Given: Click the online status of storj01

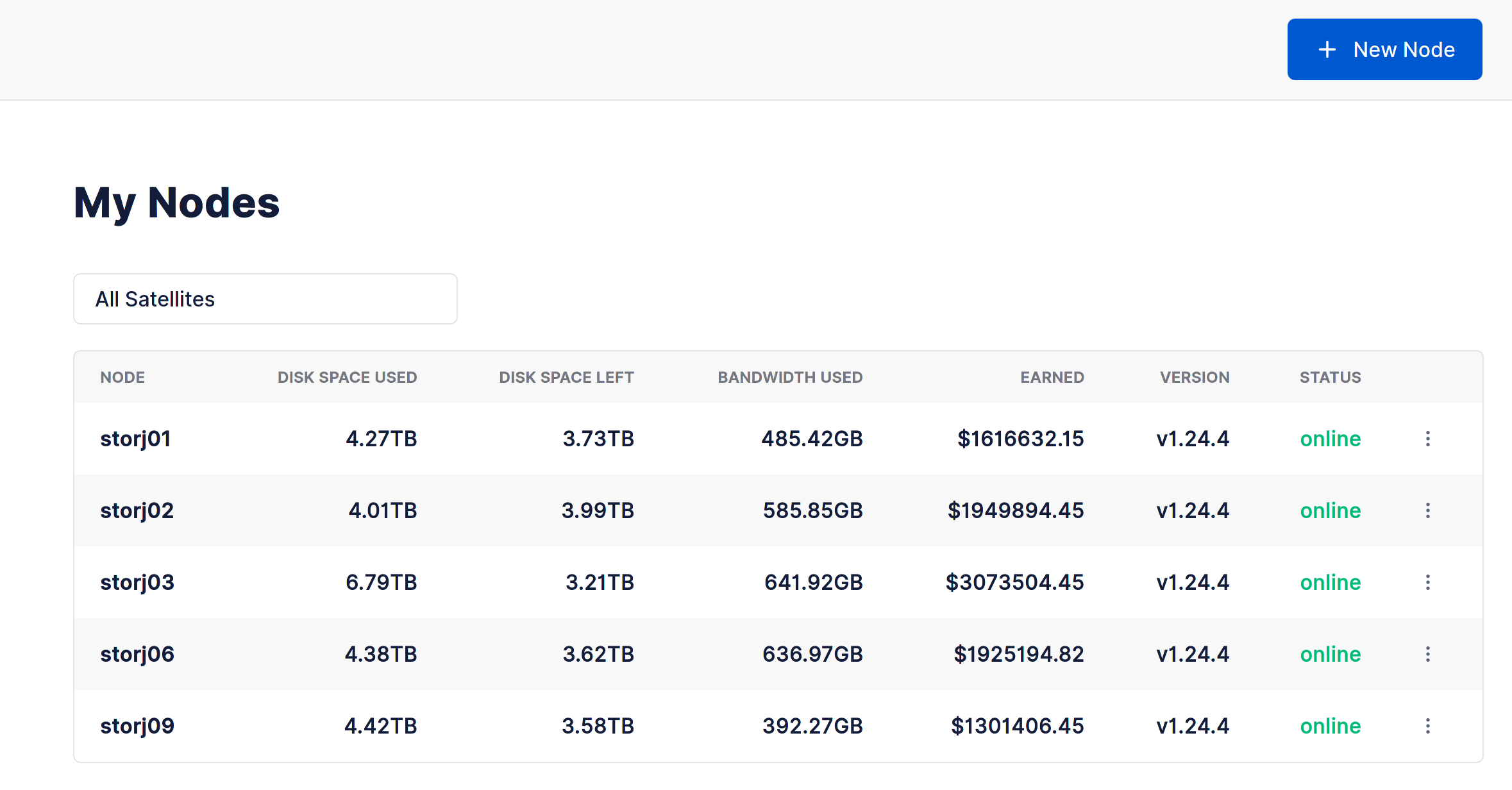Looking at the screenshot, I should (1329, 439).
